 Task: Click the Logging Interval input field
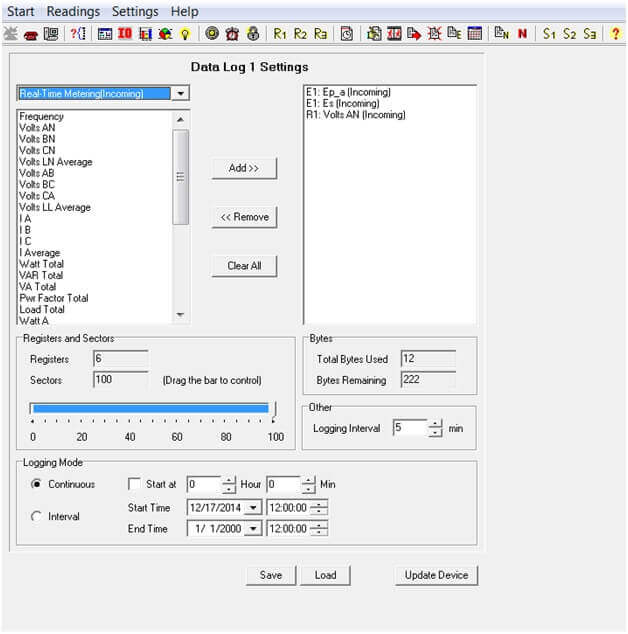(x=409, y=428)
